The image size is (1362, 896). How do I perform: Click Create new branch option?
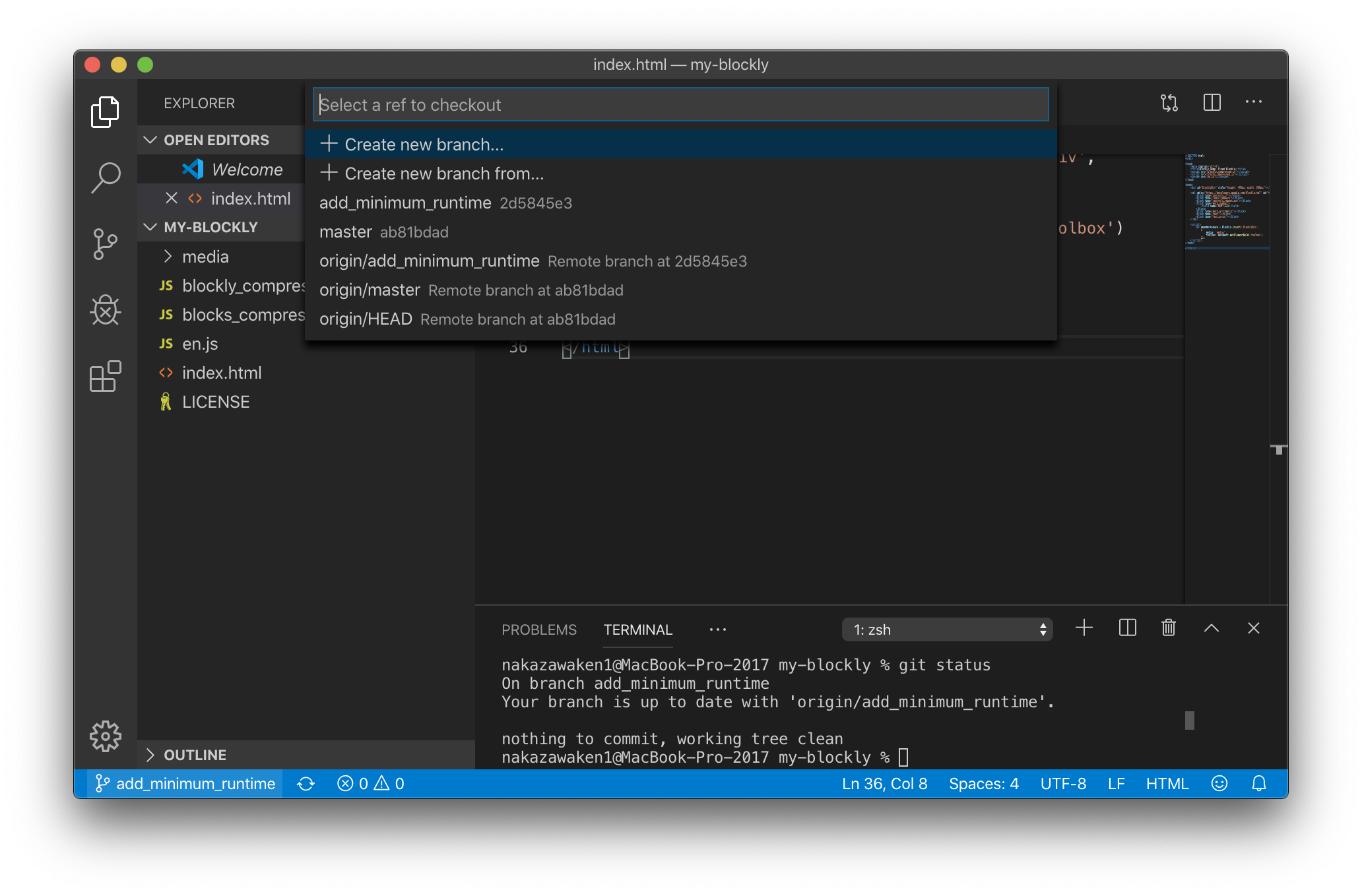point(424,144)
